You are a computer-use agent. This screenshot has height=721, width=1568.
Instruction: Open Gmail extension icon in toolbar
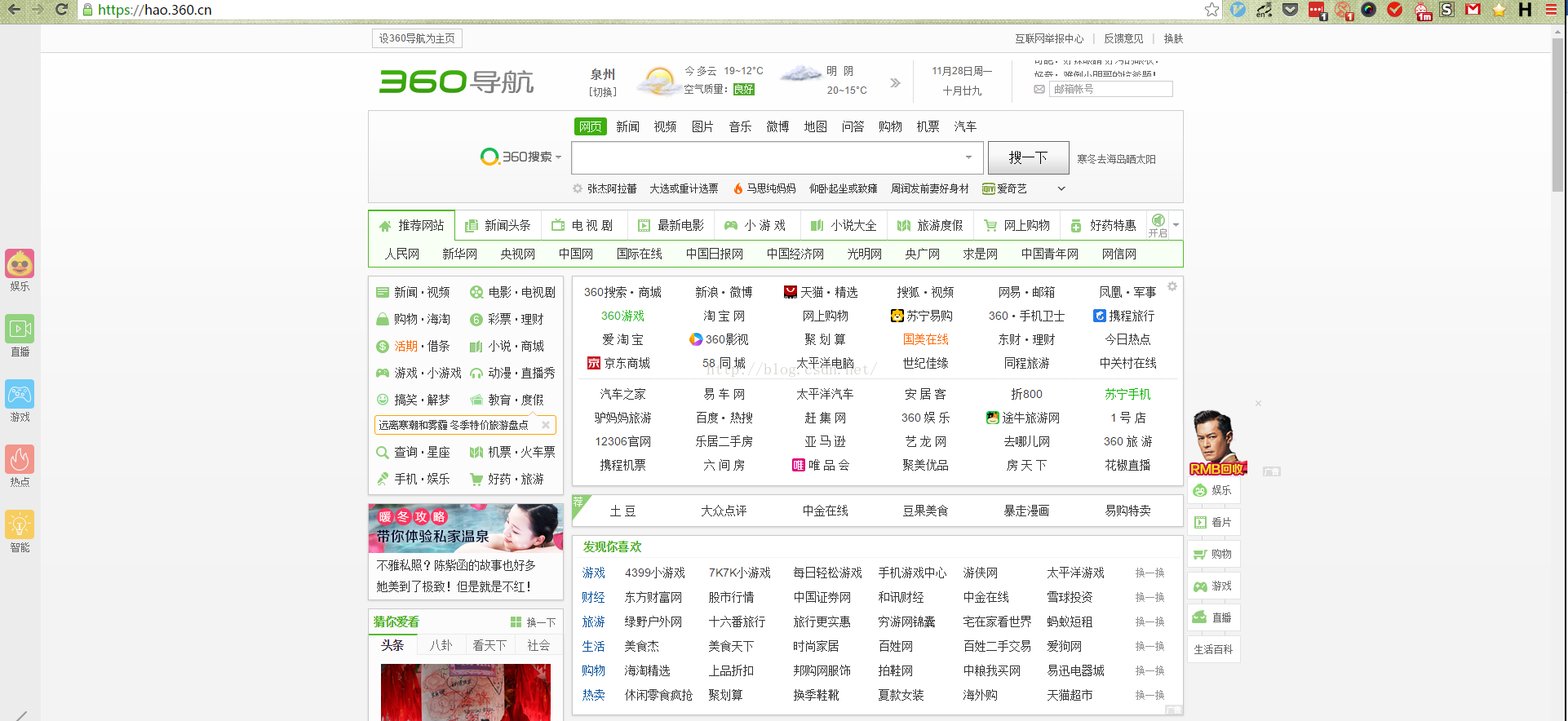click(1473, 9)
